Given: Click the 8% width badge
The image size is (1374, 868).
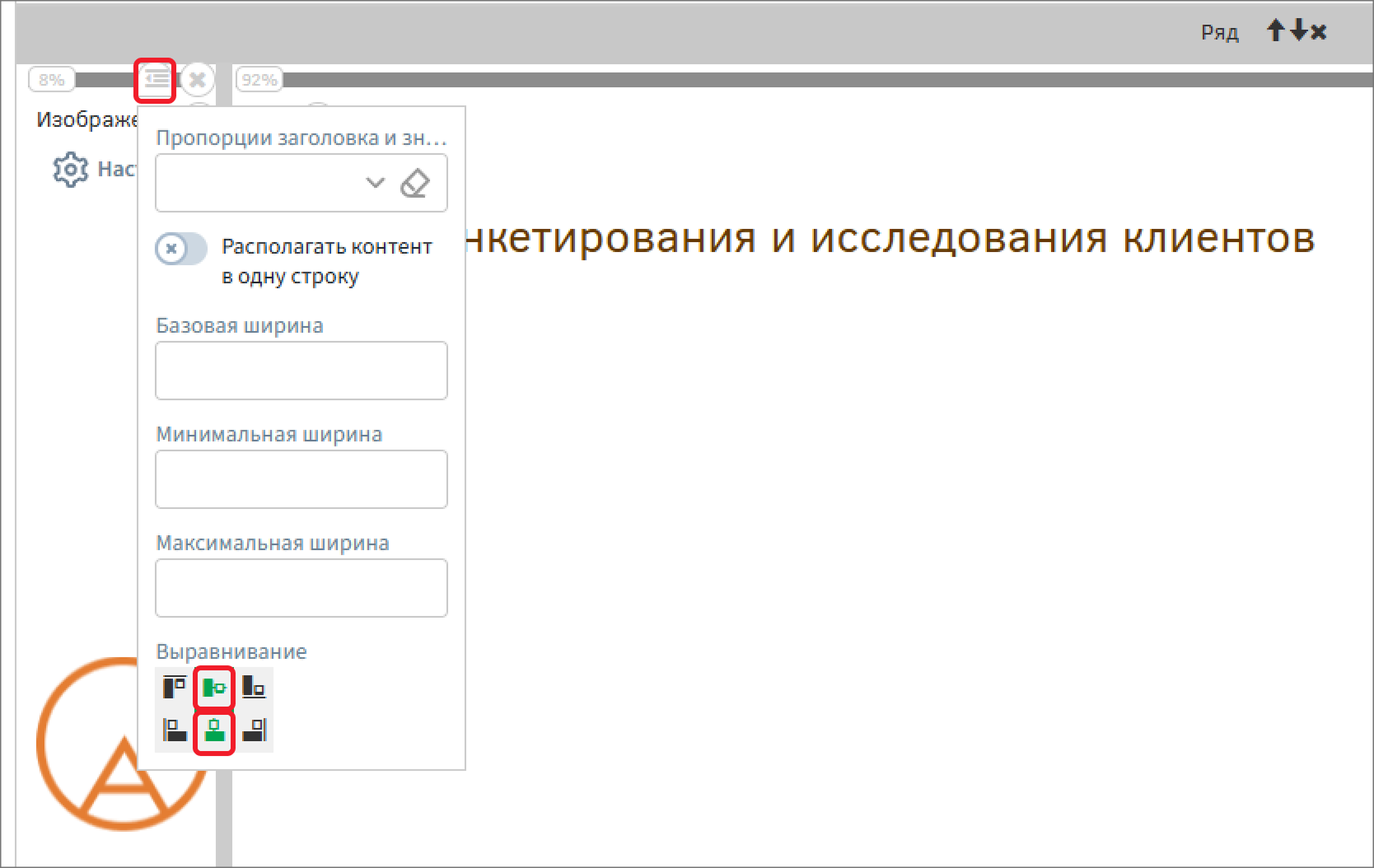Looking at the screenshot, I should pos(51,79).
